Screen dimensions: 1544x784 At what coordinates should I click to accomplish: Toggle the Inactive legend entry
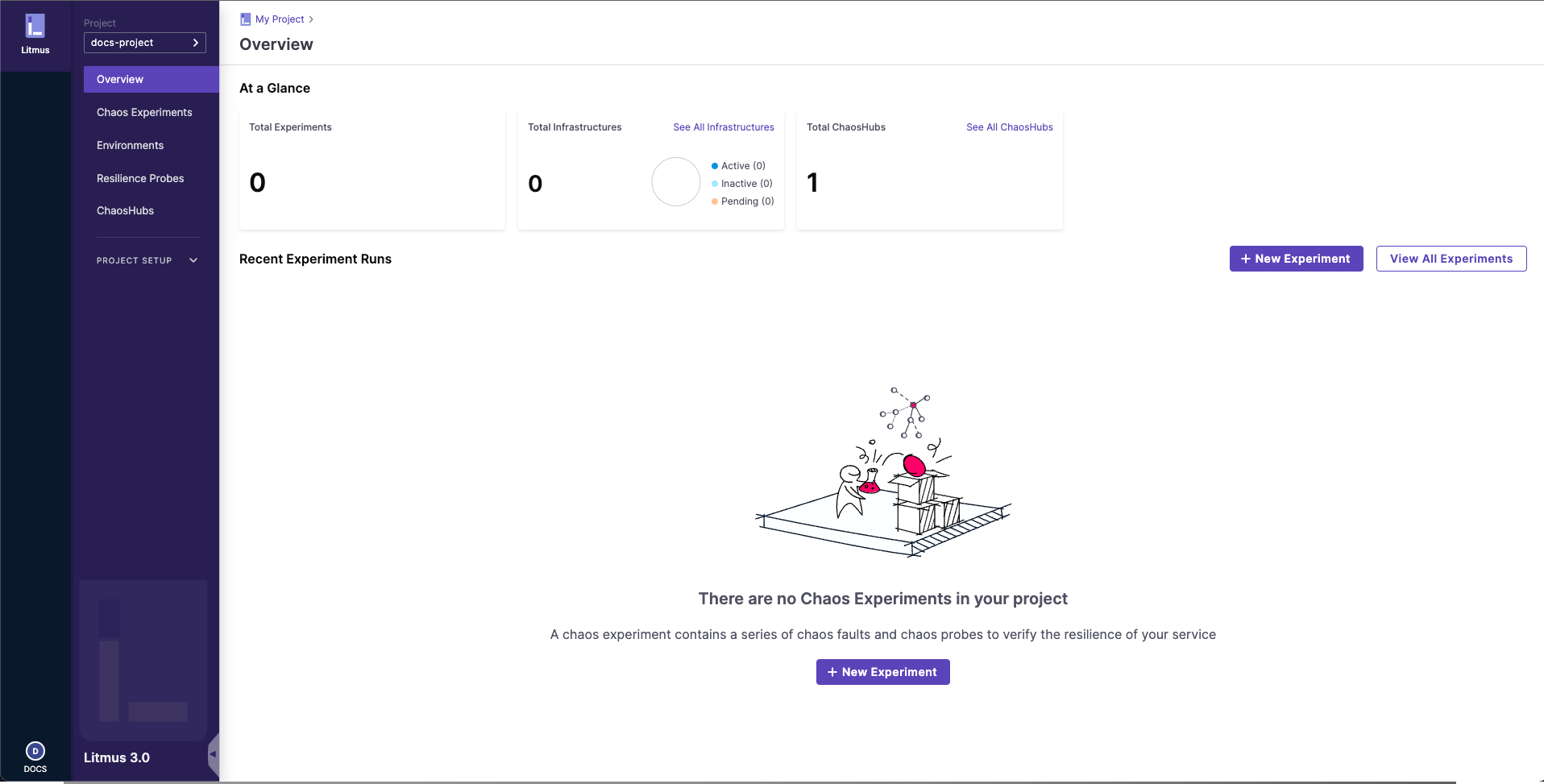click(741, 183)
